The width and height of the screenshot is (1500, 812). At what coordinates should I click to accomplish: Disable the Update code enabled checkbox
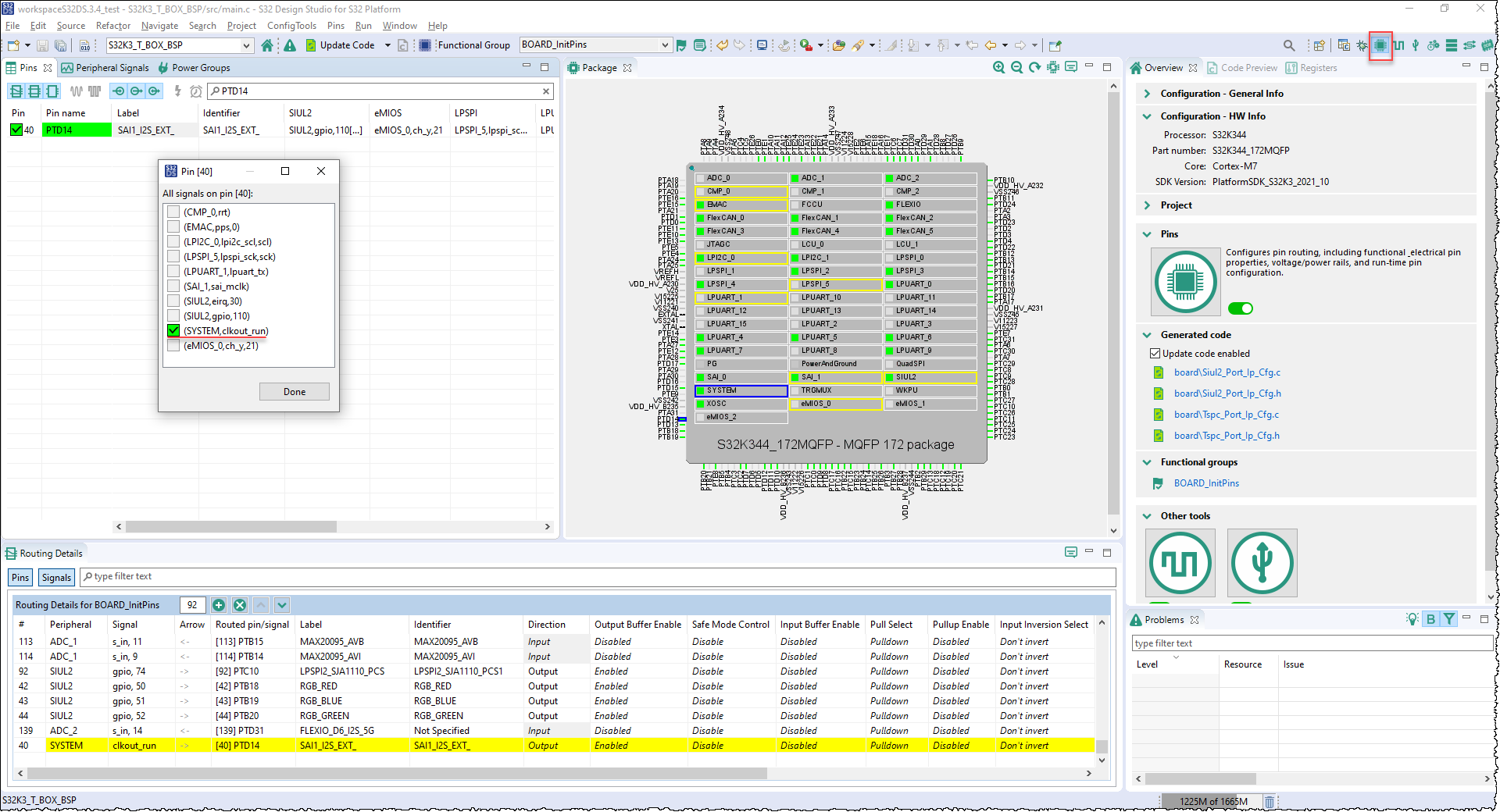tap(1155, 353)
